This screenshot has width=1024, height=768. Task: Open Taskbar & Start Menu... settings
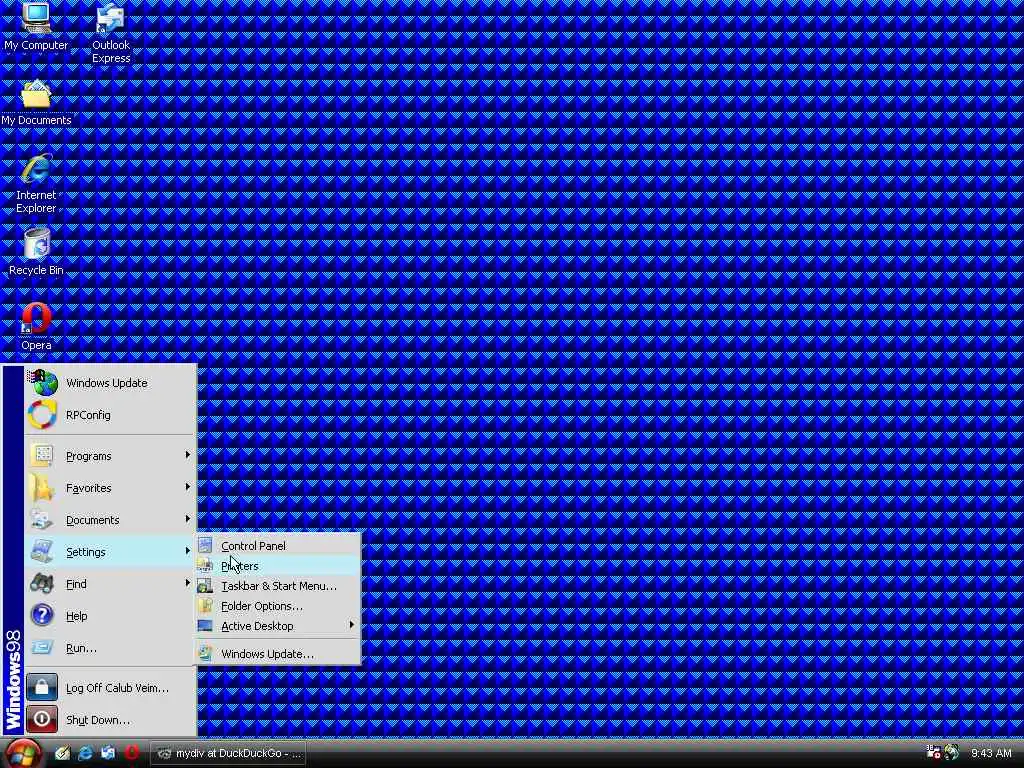(278, 586)
